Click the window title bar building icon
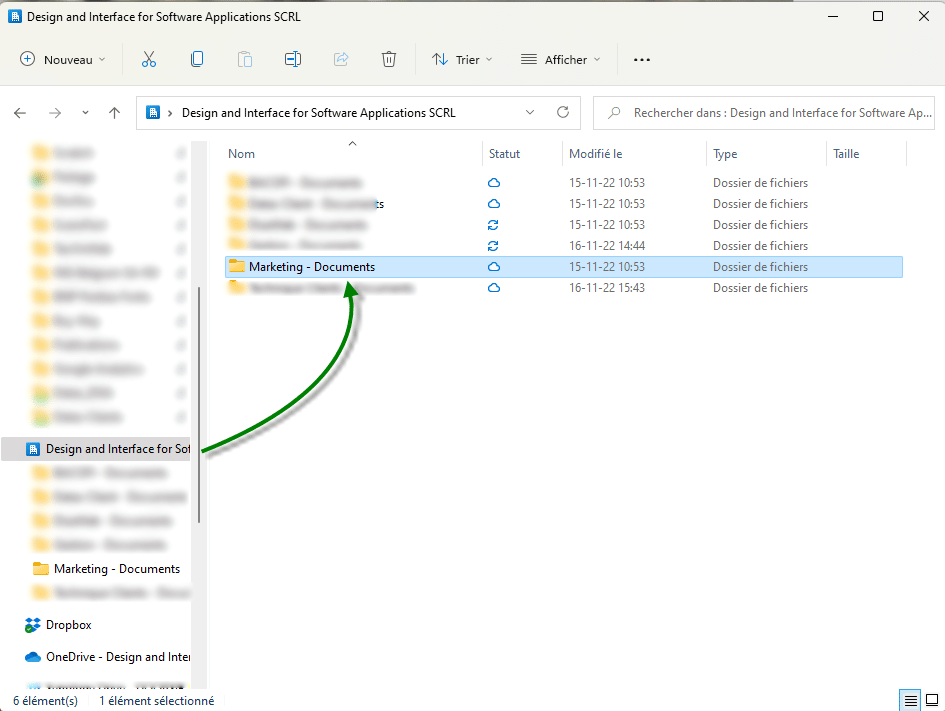Image resolution: width=945 pixels, height=711 pixels. click(14, 16)
